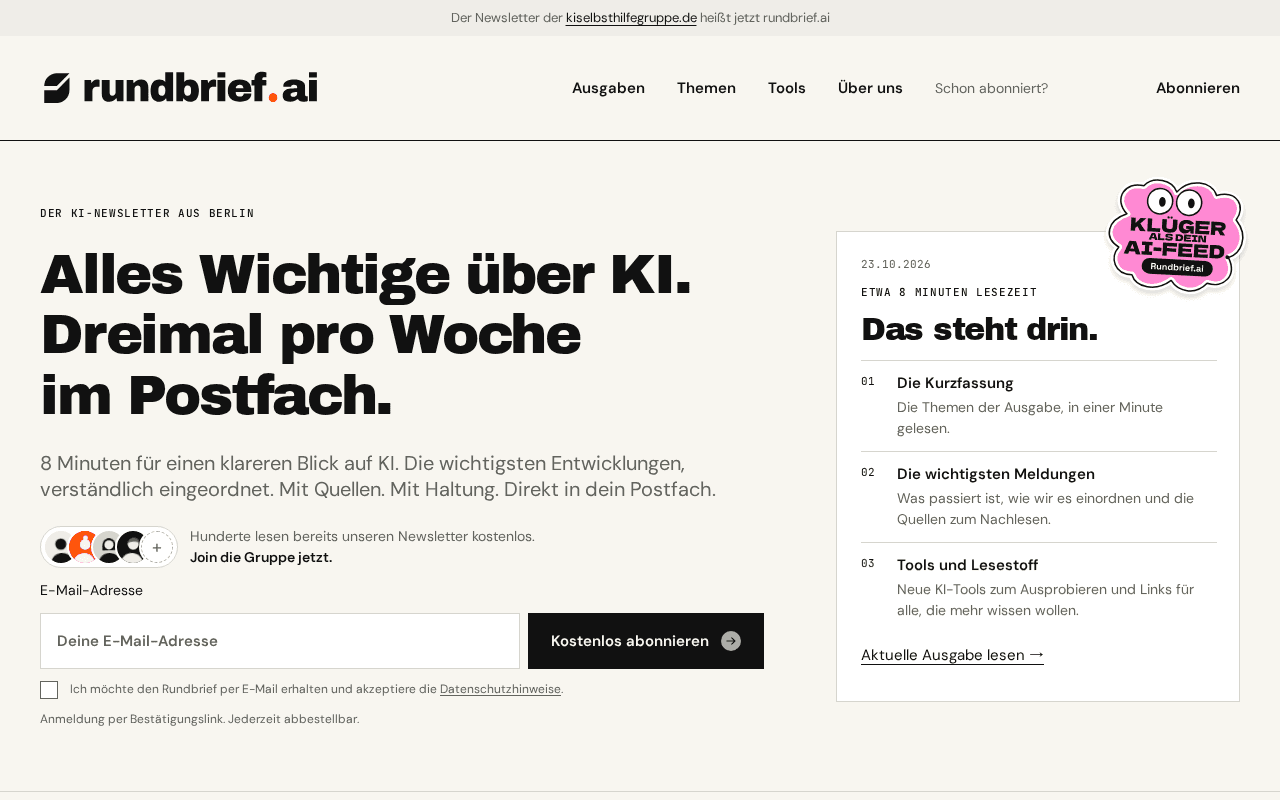Open the Datenschutzhinweise link
Screen dimensions: 1280x800
[500, 689]
